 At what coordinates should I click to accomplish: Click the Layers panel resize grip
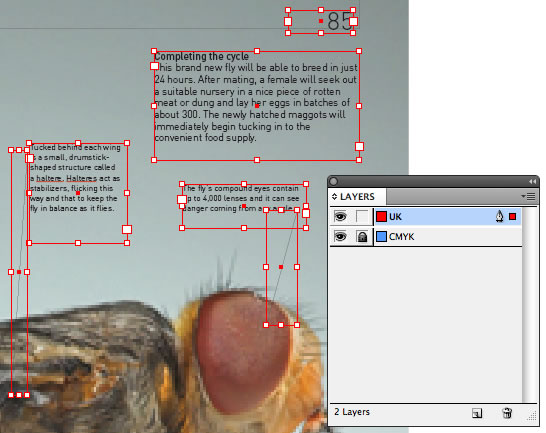[x=532, y=416]
